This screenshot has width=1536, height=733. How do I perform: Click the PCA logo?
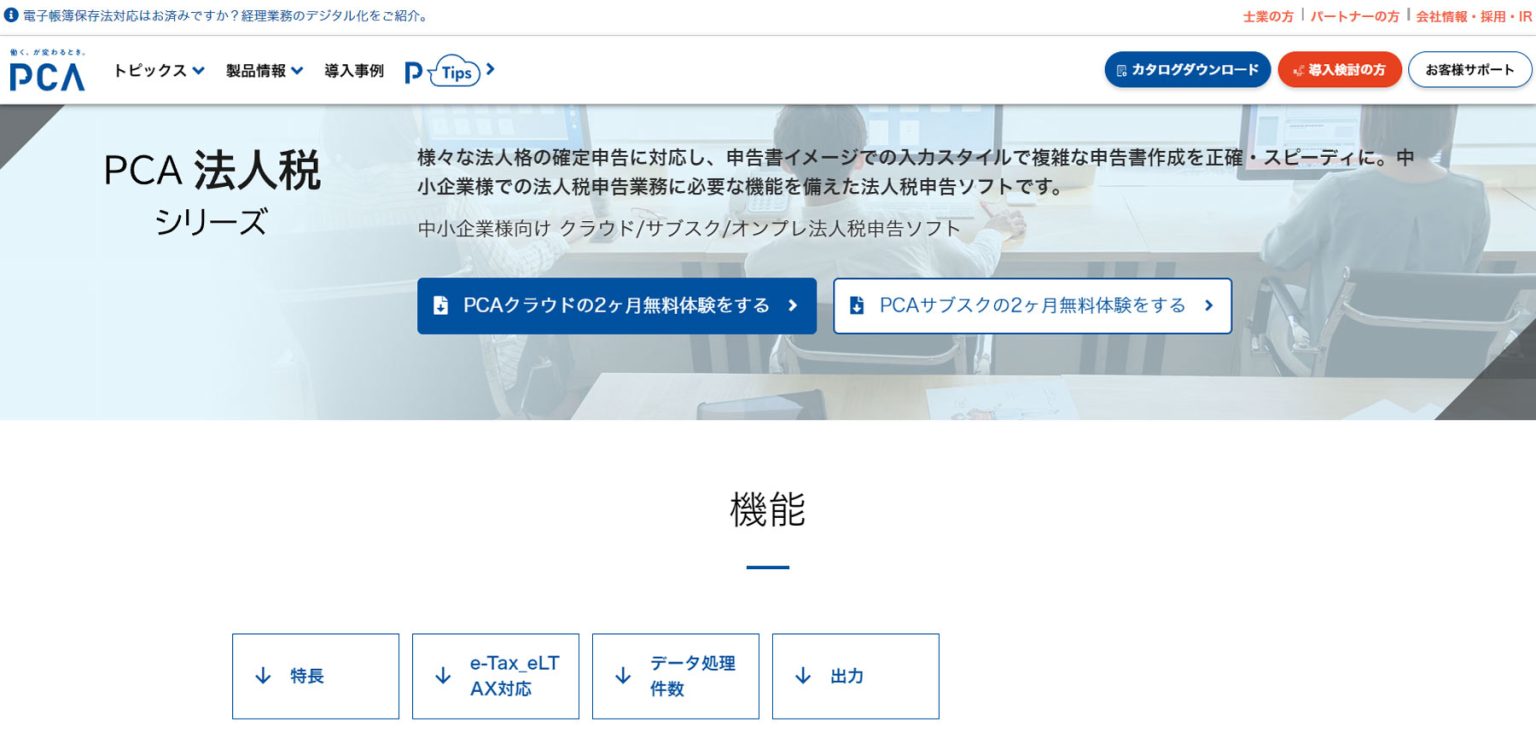(x=45, y=72)
